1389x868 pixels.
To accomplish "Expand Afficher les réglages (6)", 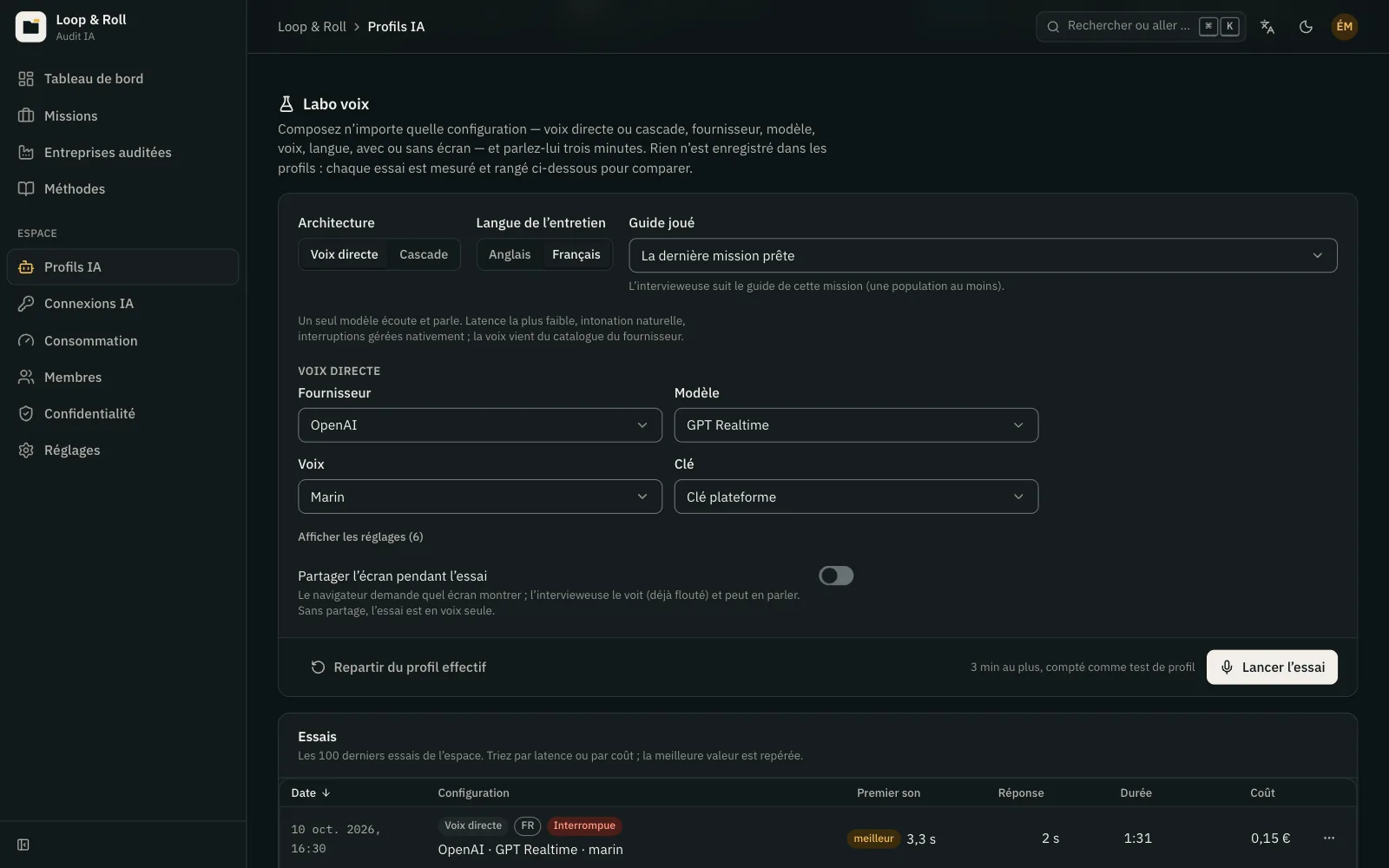I will (360, 537).
